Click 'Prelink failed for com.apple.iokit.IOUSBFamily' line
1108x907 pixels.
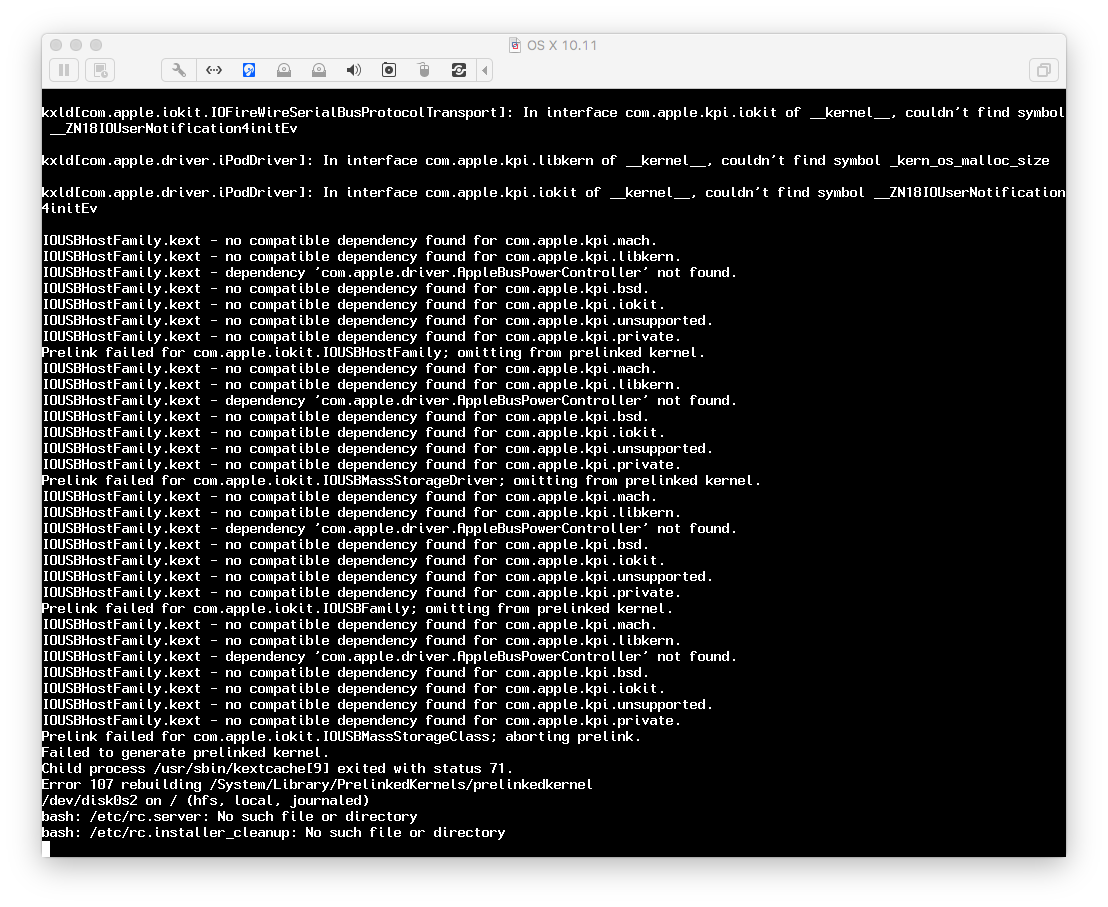click(x=358, y=608)
